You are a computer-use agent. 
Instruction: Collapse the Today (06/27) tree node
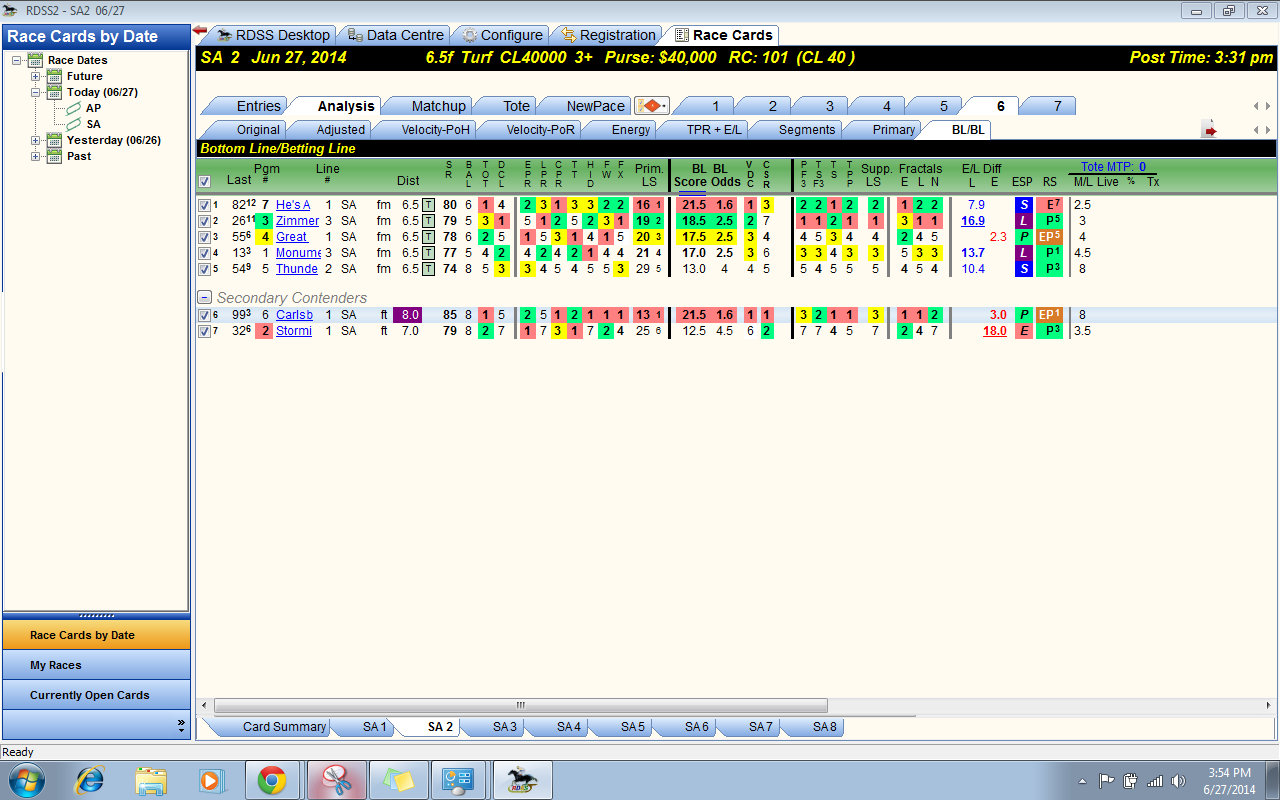[36, 92]
